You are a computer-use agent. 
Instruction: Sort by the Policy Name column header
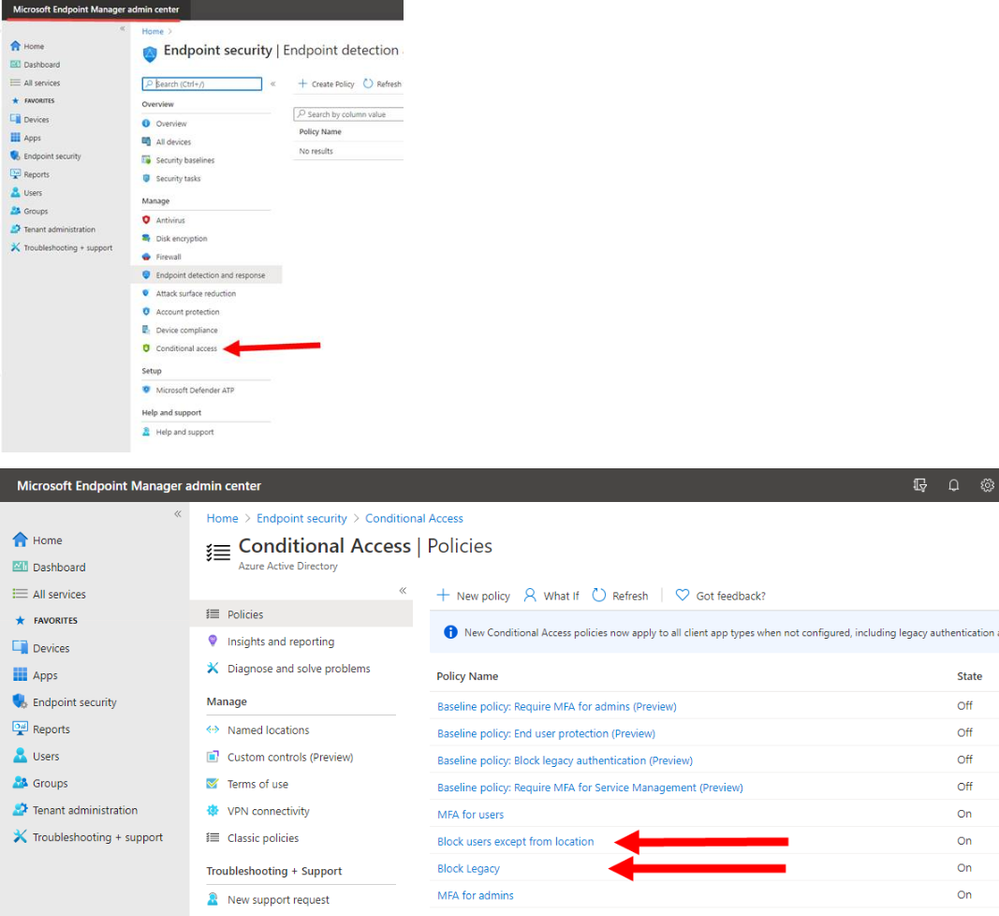click(467, 676)
